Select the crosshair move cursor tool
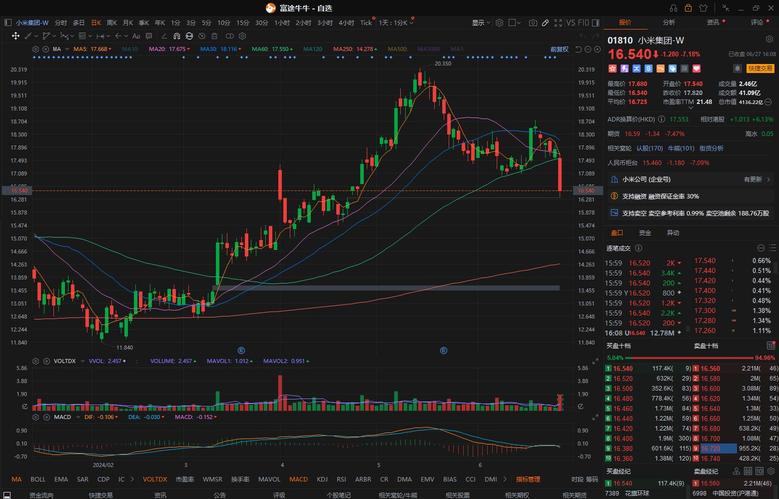The image size is (779, 499). [x=15, y=36]
